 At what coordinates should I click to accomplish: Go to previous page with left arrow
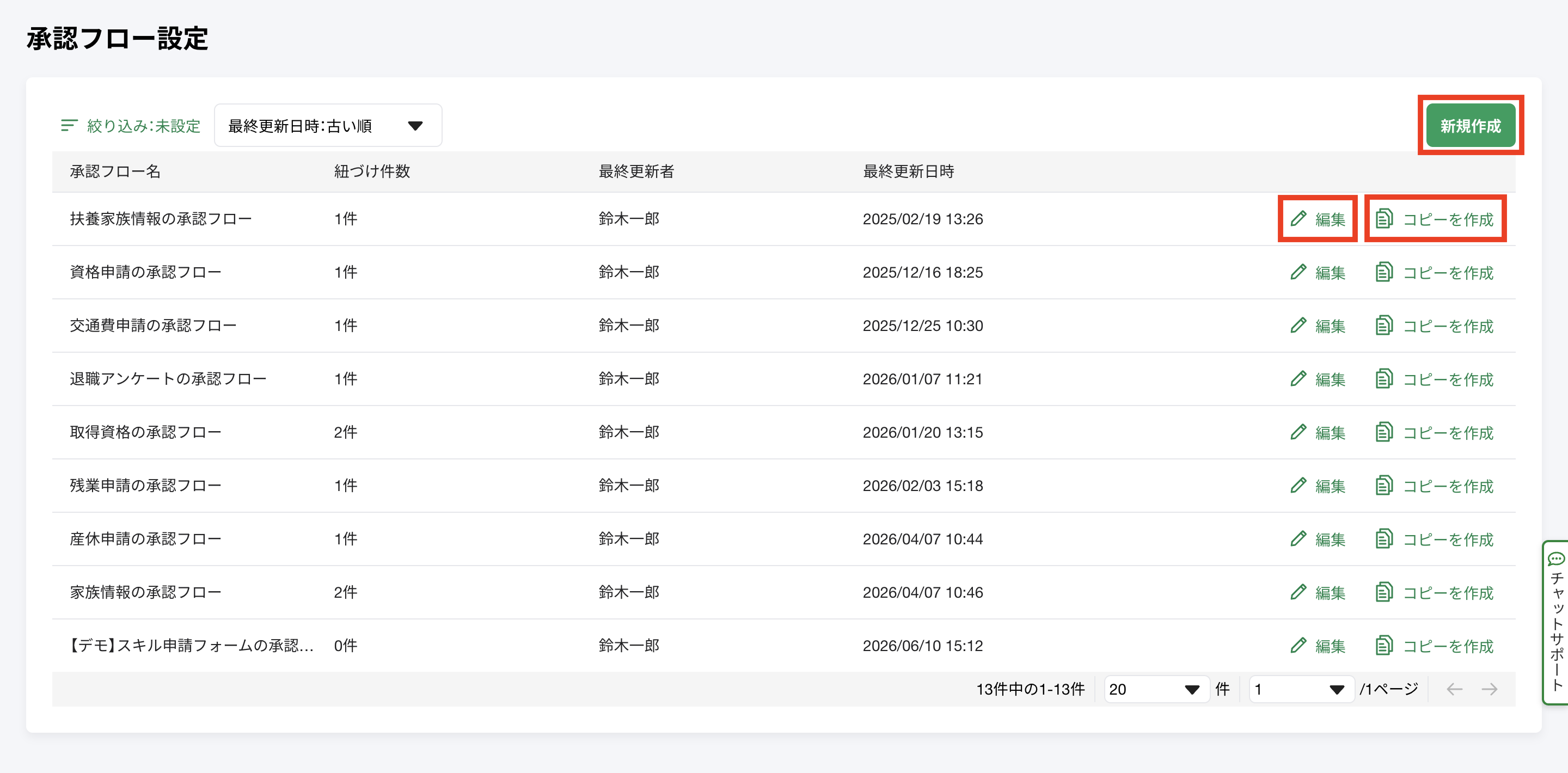pyautogui.click(x=1454, y=689)
